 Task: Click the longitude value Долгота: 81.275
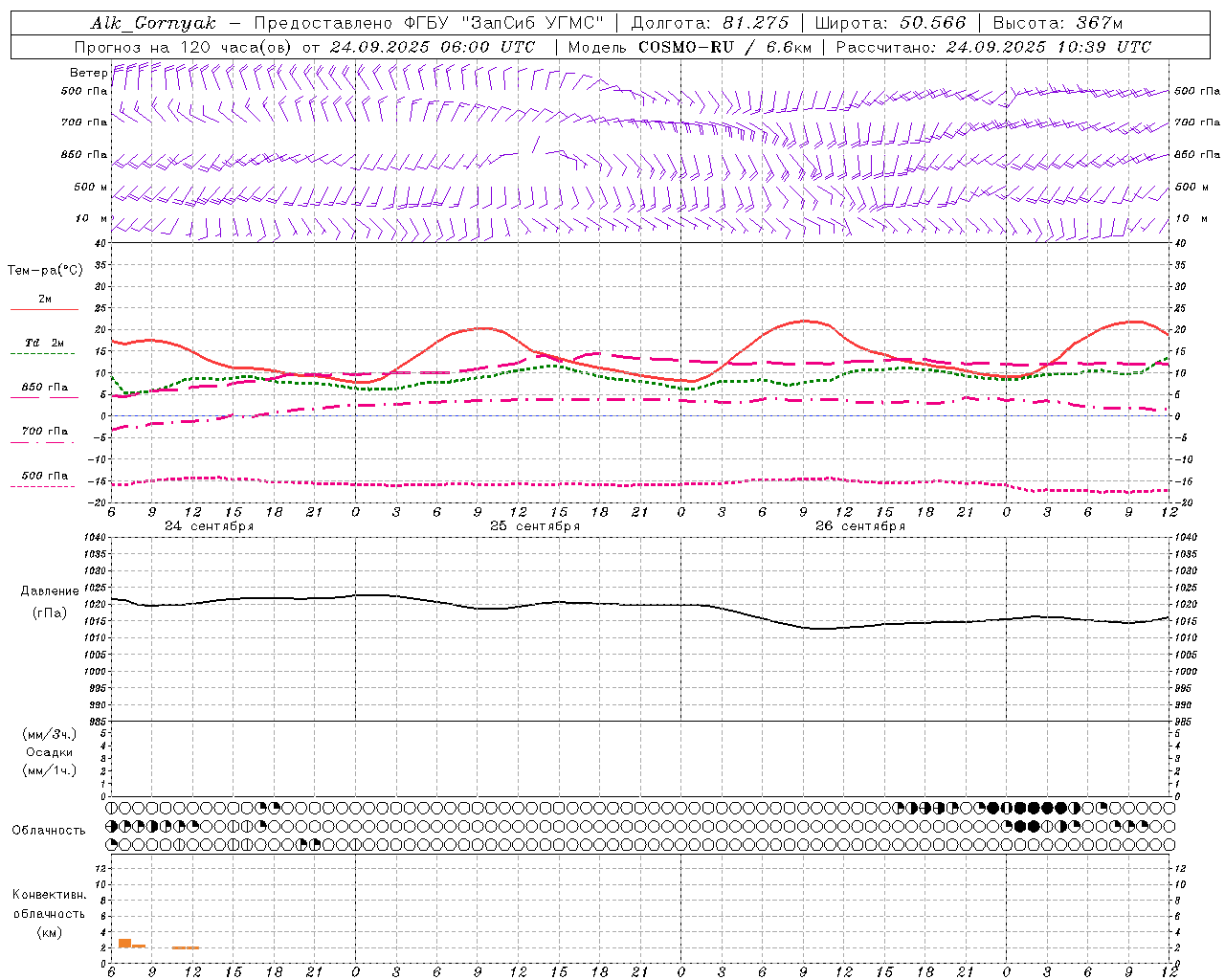pos(710,23)
